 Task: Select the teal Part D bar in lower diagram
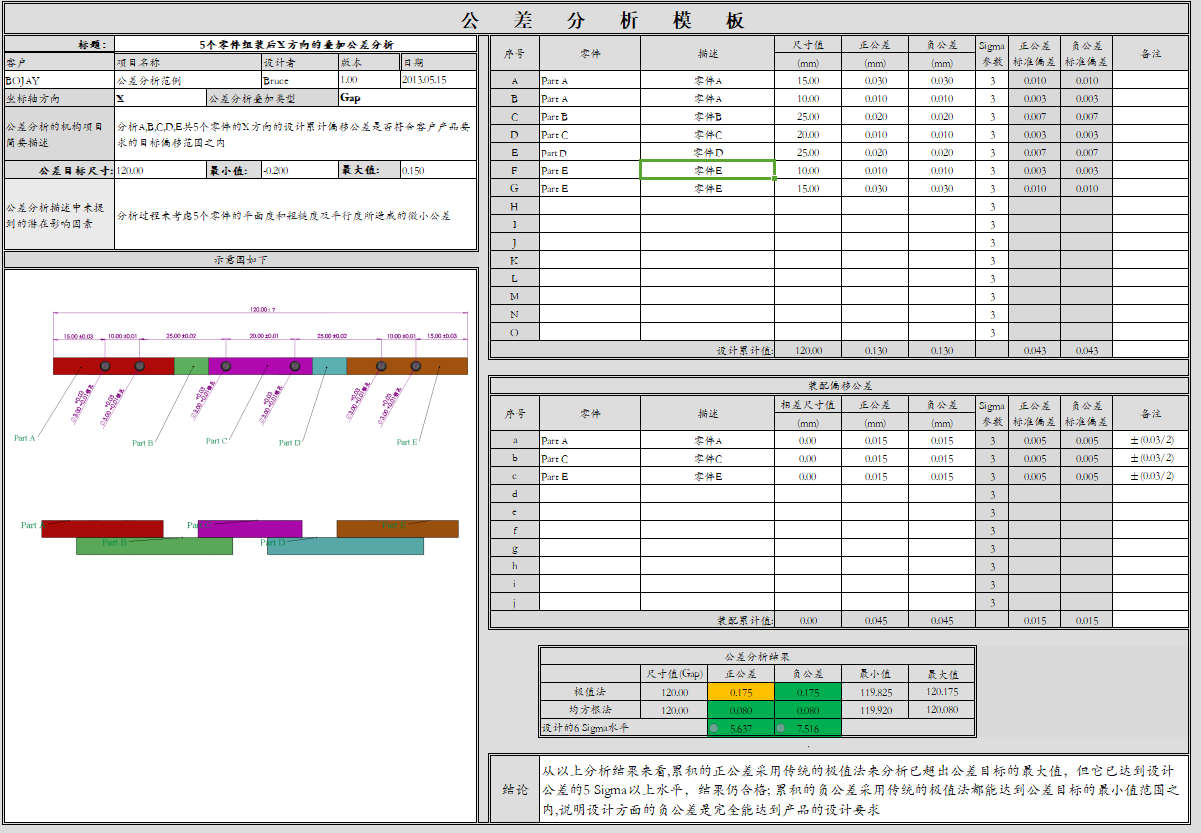coord(345,546)
